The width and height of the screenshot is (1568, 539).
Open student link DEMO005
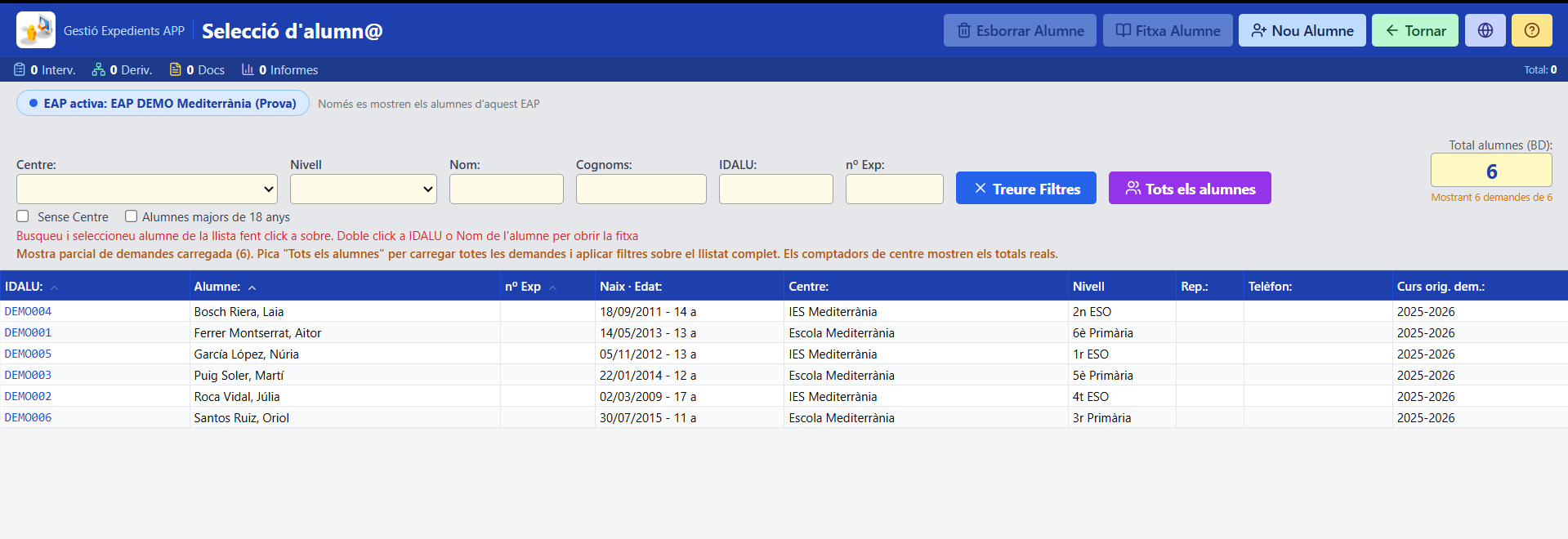(x=28, y=354)
